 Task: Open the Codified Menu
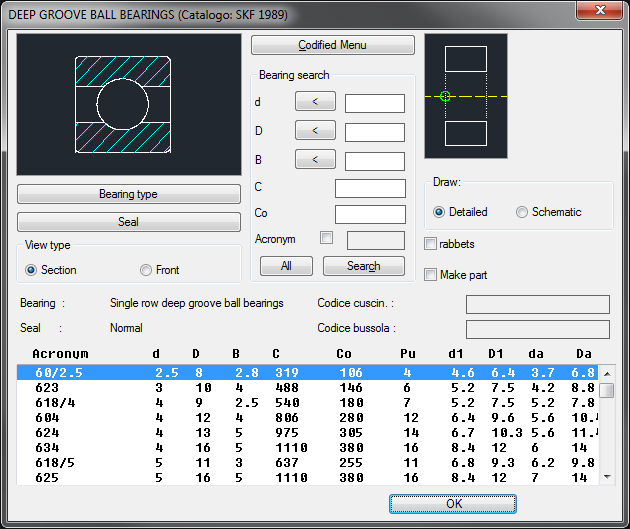(333, 45)
